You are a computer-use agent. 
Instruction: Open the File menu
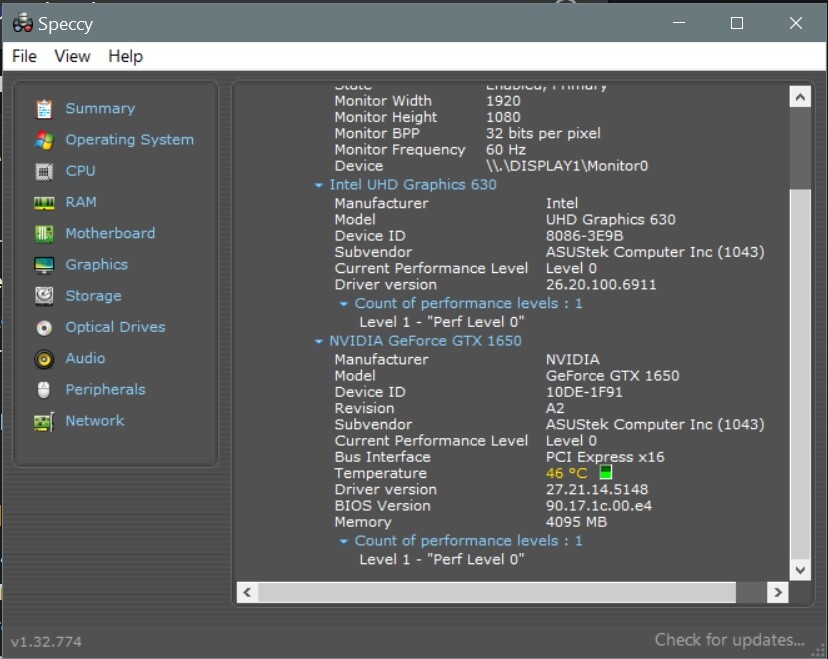point(24,56)
